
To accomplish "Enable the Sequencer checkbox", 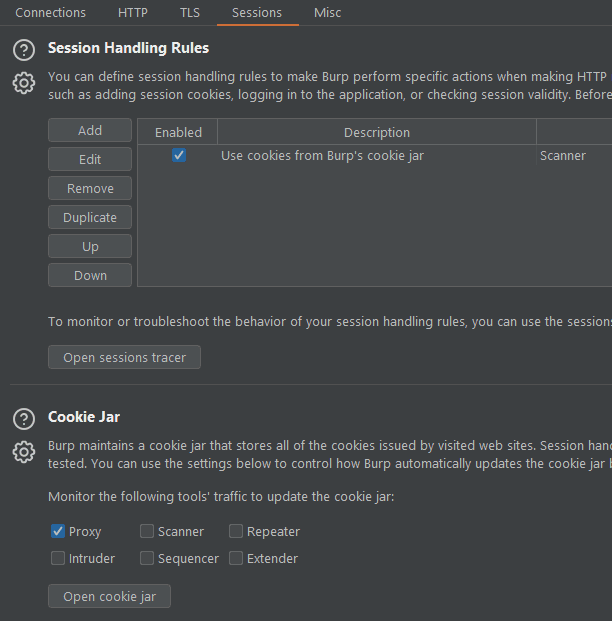I will [147, 559].
